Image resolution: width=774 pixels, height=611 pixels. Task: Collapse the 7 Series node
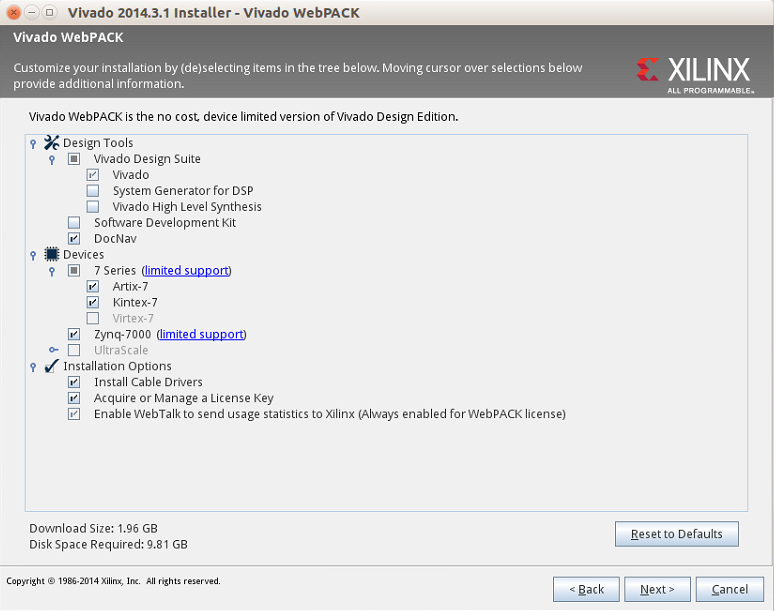coord(52,271)
